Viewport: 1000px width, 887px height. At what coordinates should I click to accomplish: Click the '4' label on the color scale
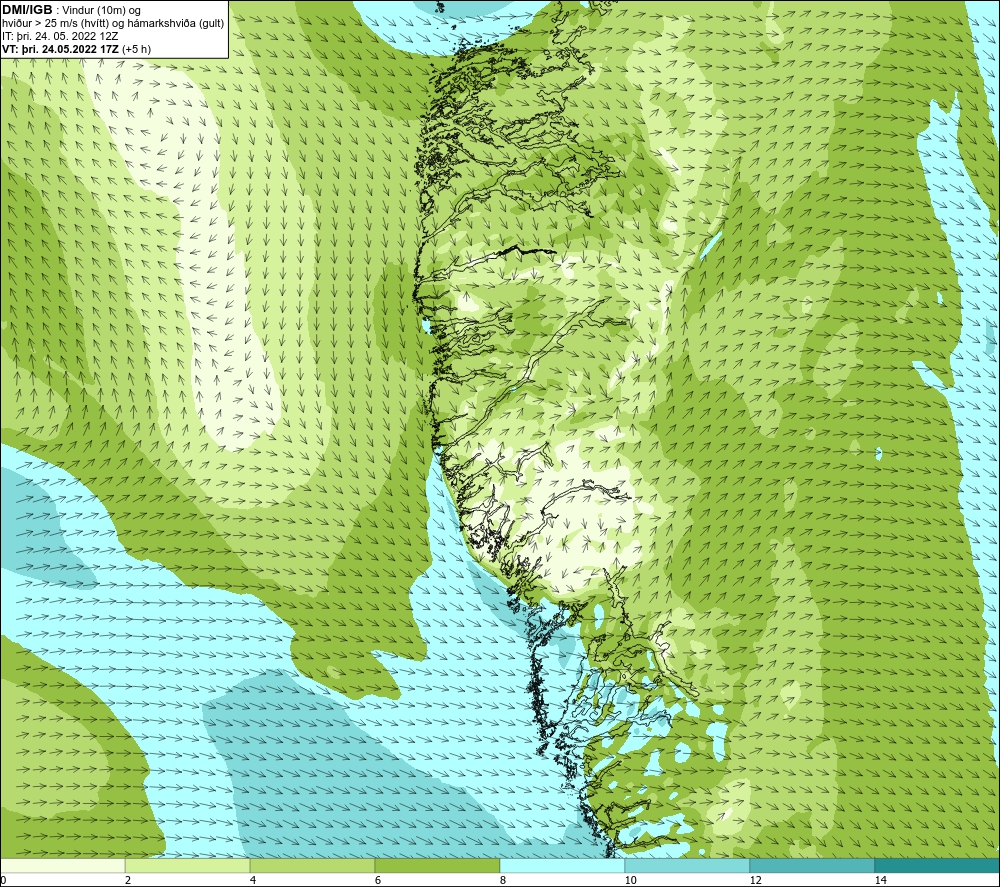point(253,880)
